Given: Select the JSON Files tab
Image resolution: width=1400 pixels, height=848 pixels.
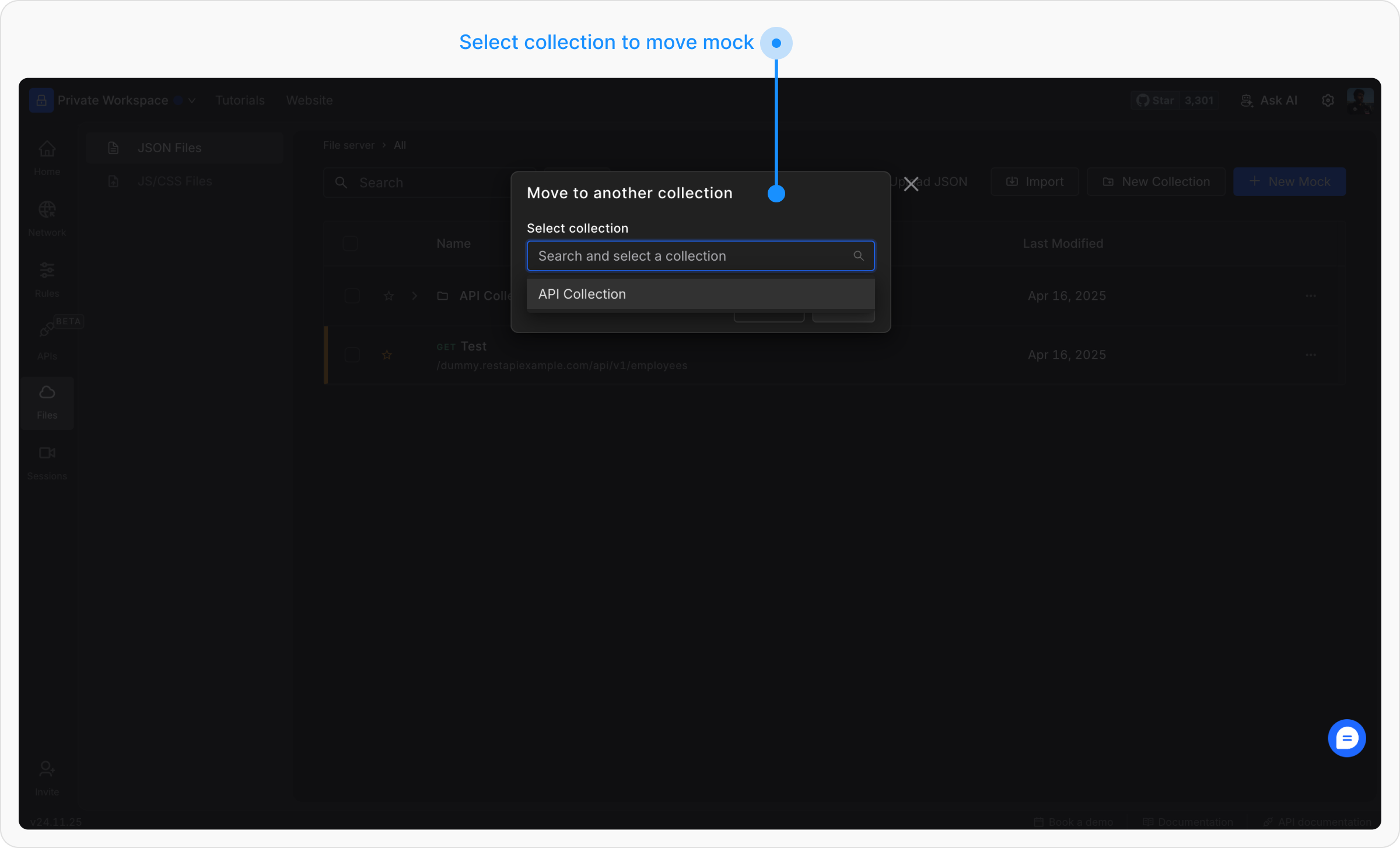Looking at the screenshot, I should 169,148.
